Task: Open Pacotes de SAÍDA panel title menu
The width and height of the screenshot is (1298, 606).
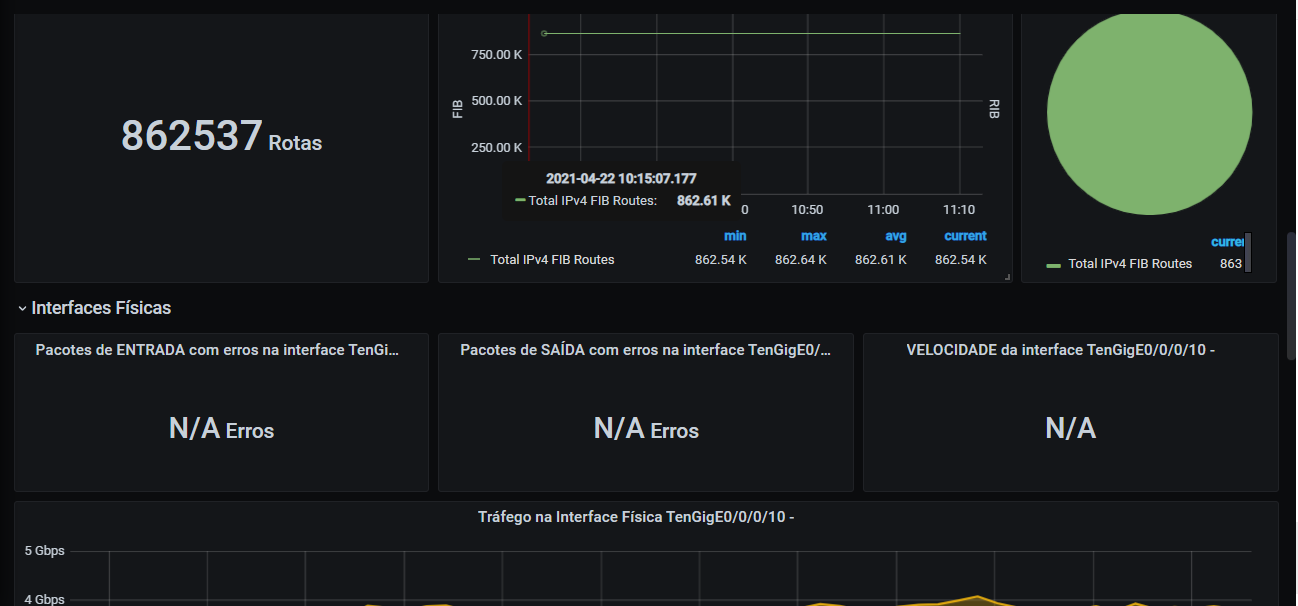Action: coord(645,350)
